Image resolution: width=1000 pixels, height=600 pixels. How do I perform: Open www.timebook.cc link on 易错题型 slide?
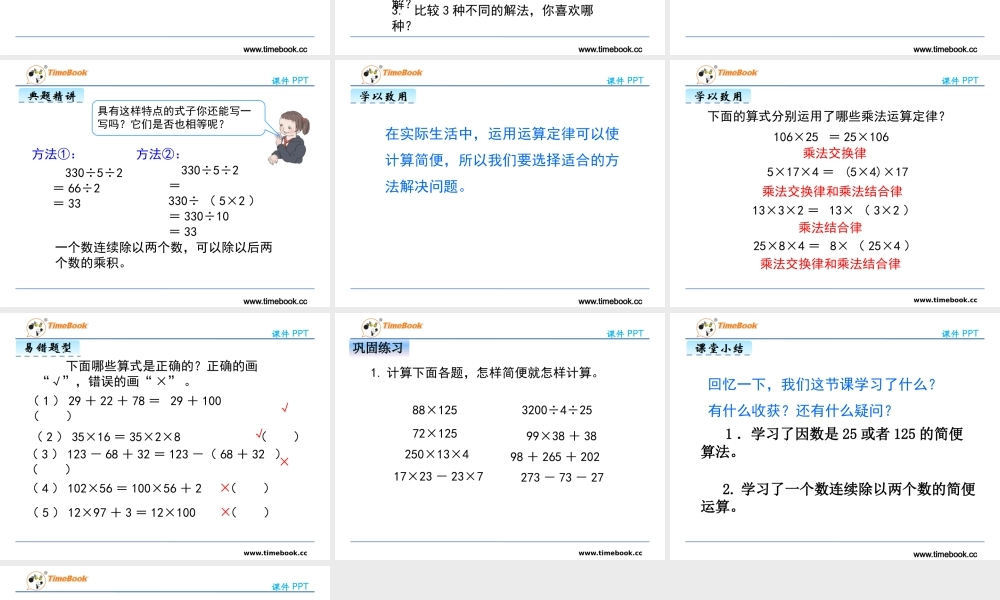275,553
